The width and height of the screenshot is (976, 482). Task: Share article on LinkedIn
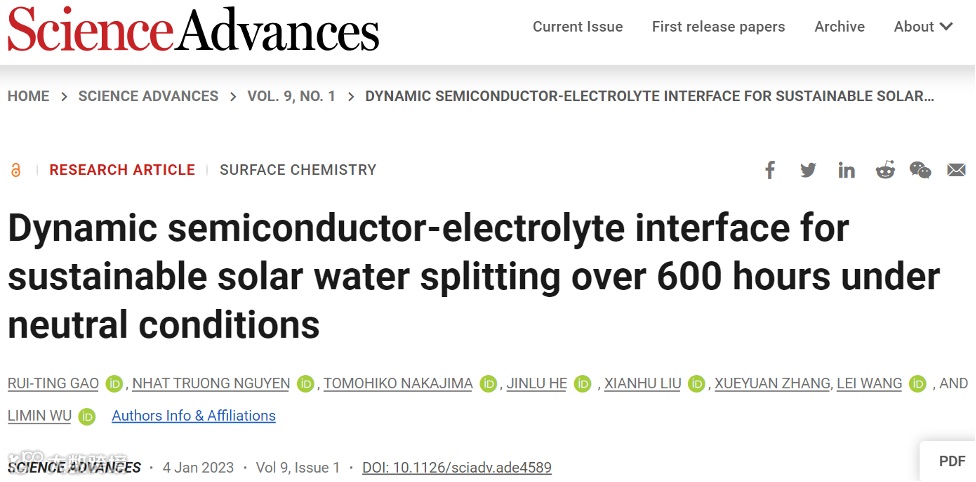point(847,170)
